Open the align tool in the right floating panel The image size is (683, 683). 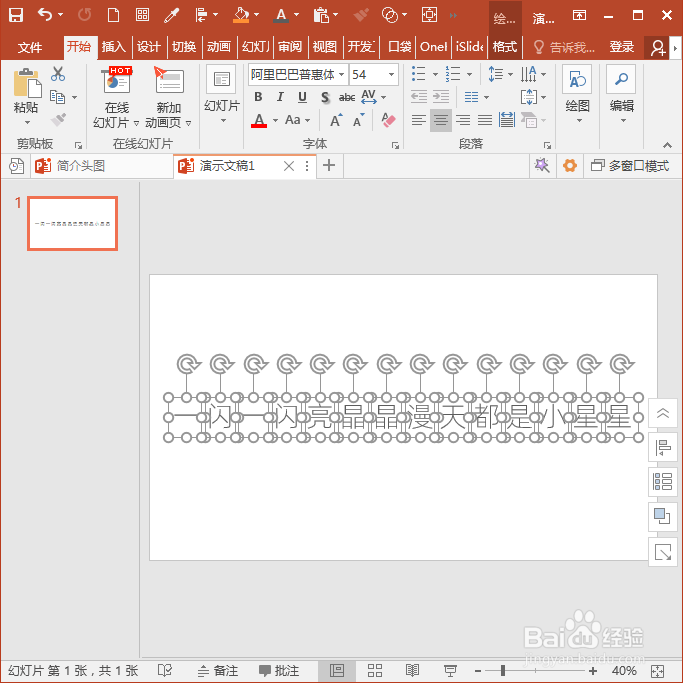coord(663,447)
